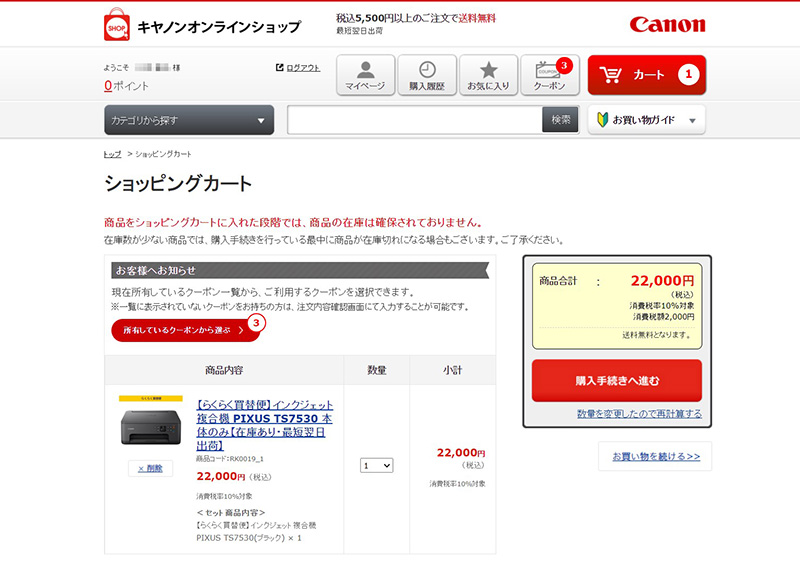This screenshot has height=572, width=800.
Task: Click the 送料無料となります。 note
Action: pyautogui.click(x=658, y=335)
